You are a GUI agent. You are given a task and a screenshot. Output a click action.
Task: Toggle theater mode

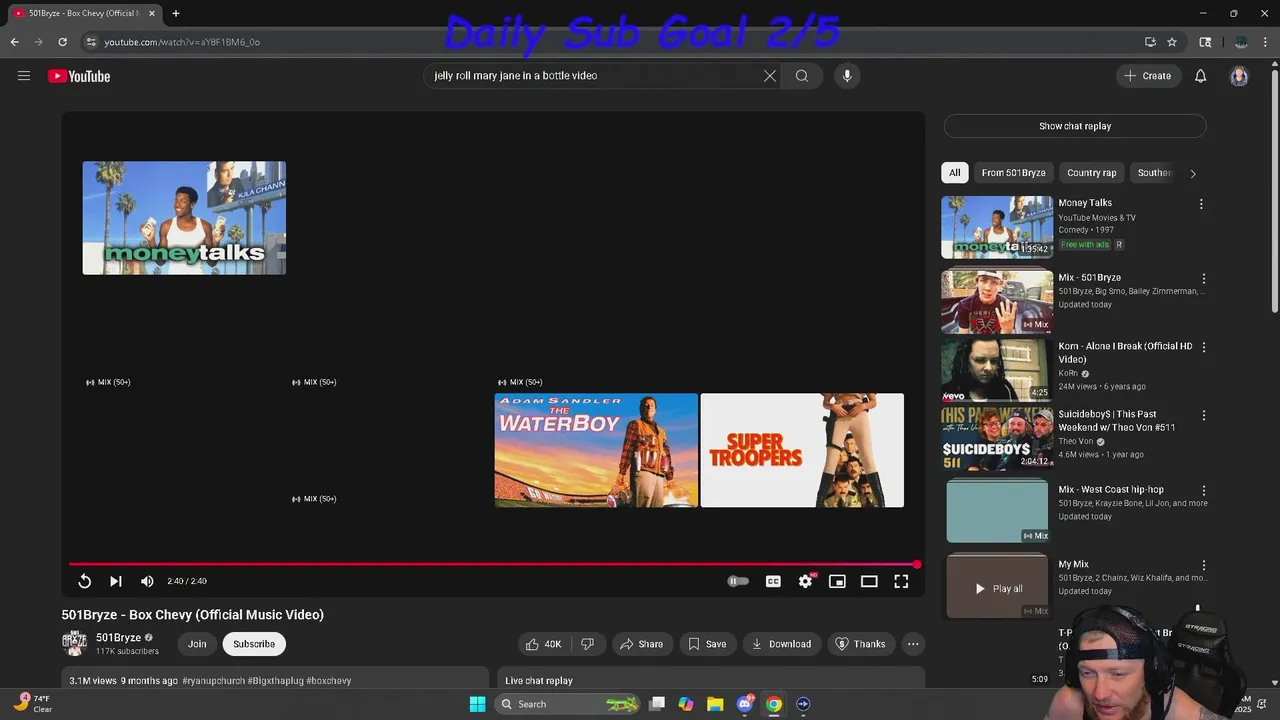coord(869,581)
